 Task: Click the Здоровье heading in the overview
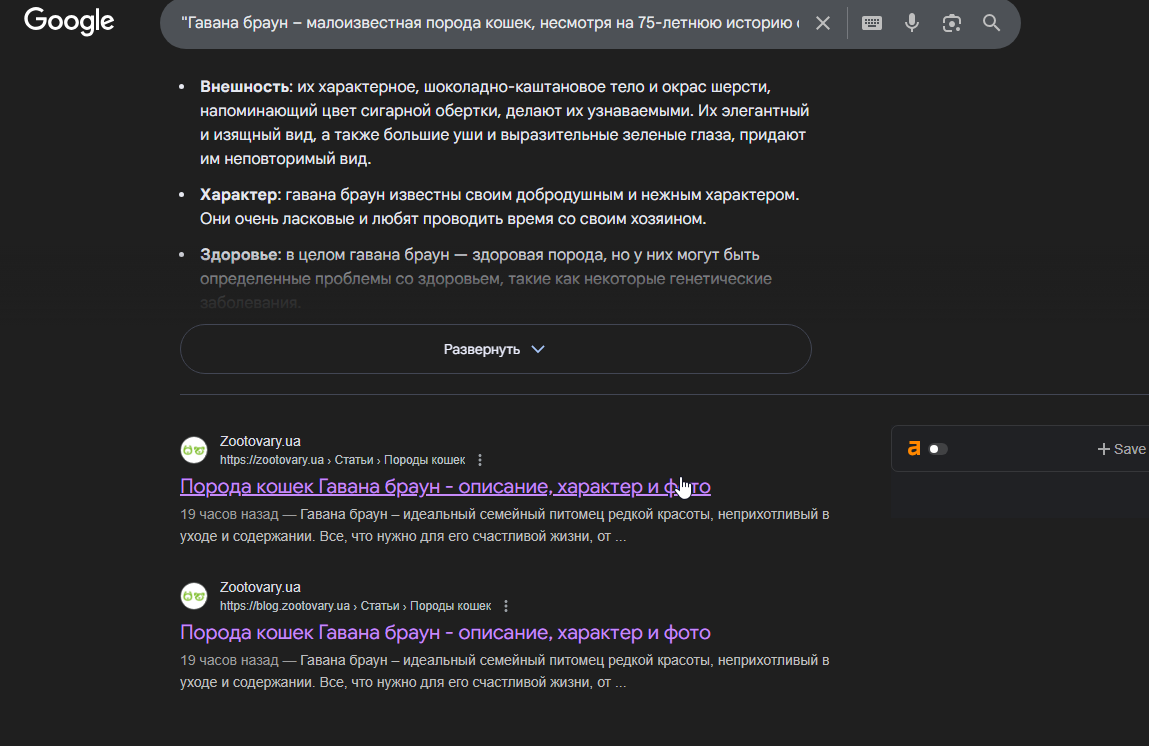point(239,254)
